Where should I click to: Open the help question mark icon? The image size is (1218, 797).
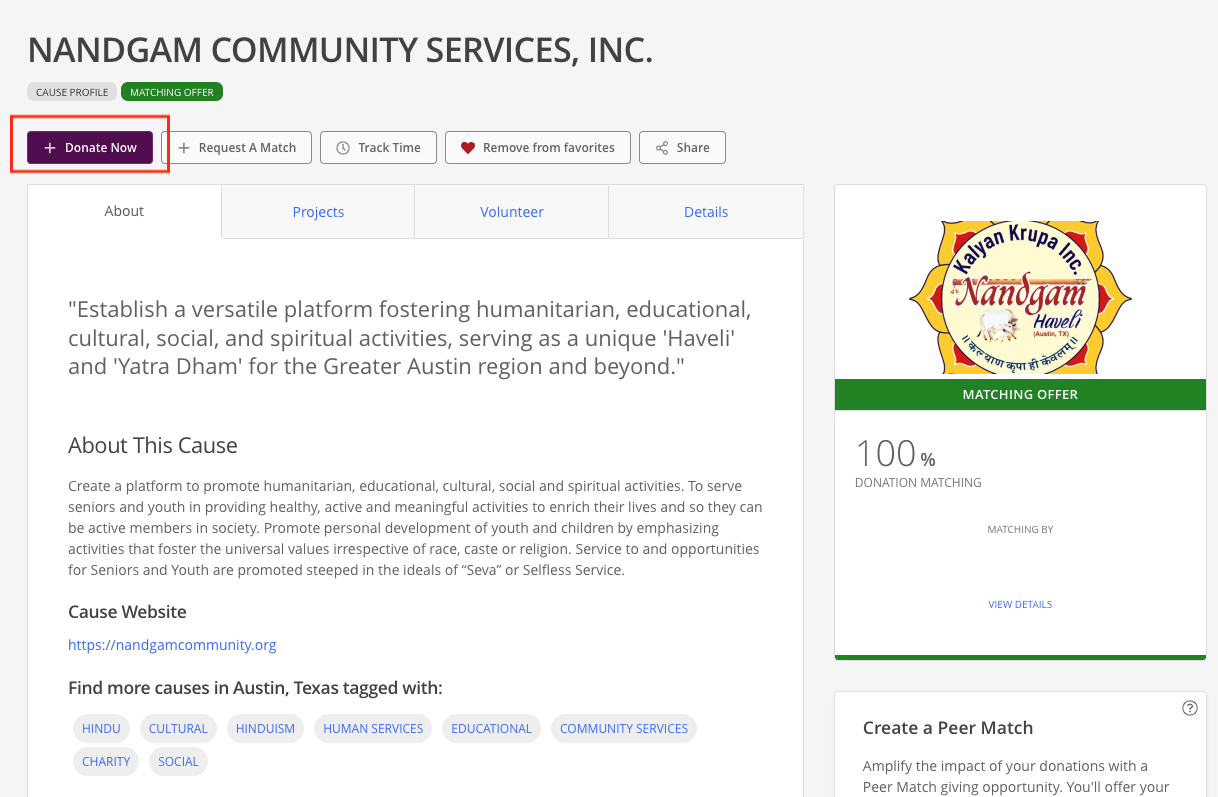[1190, 708]
